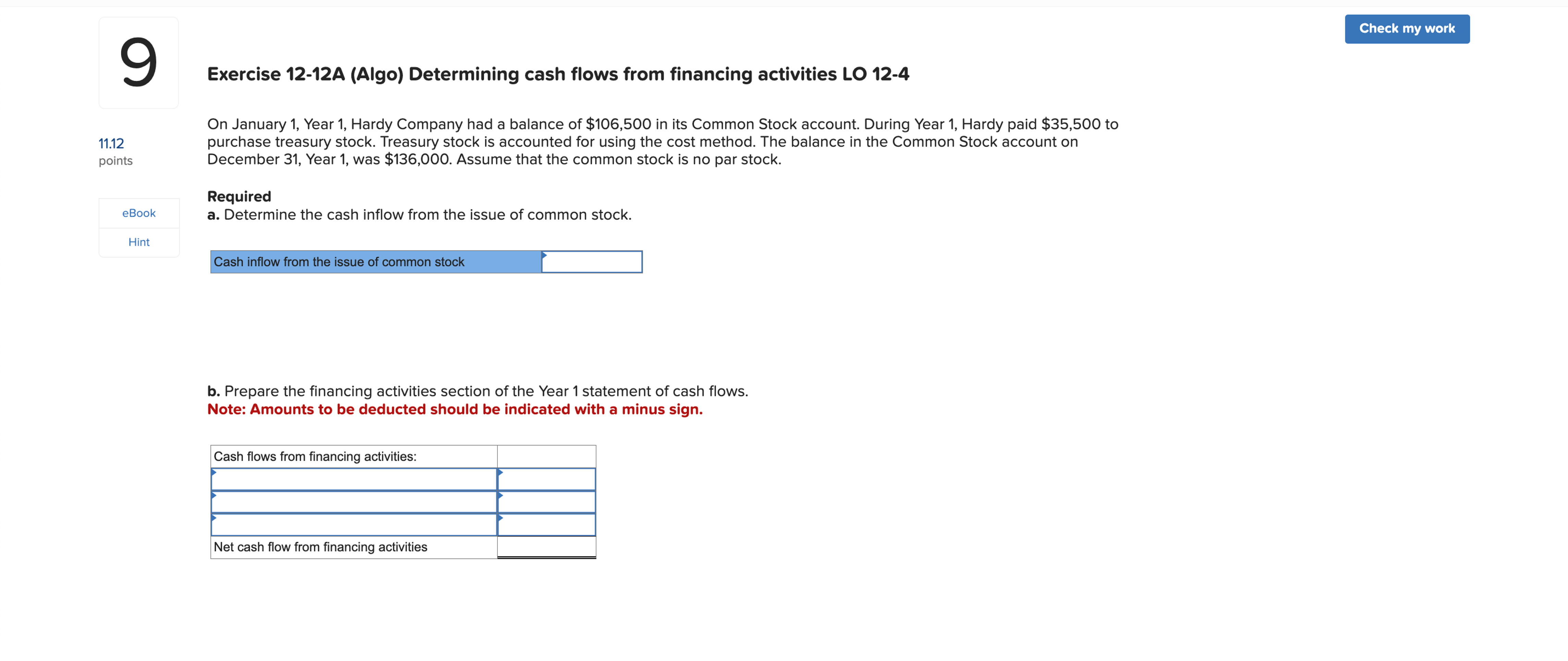Screen dimensions: 1568x661
Task: Click the cash inflow amount input field
Action: pos(593,262)
